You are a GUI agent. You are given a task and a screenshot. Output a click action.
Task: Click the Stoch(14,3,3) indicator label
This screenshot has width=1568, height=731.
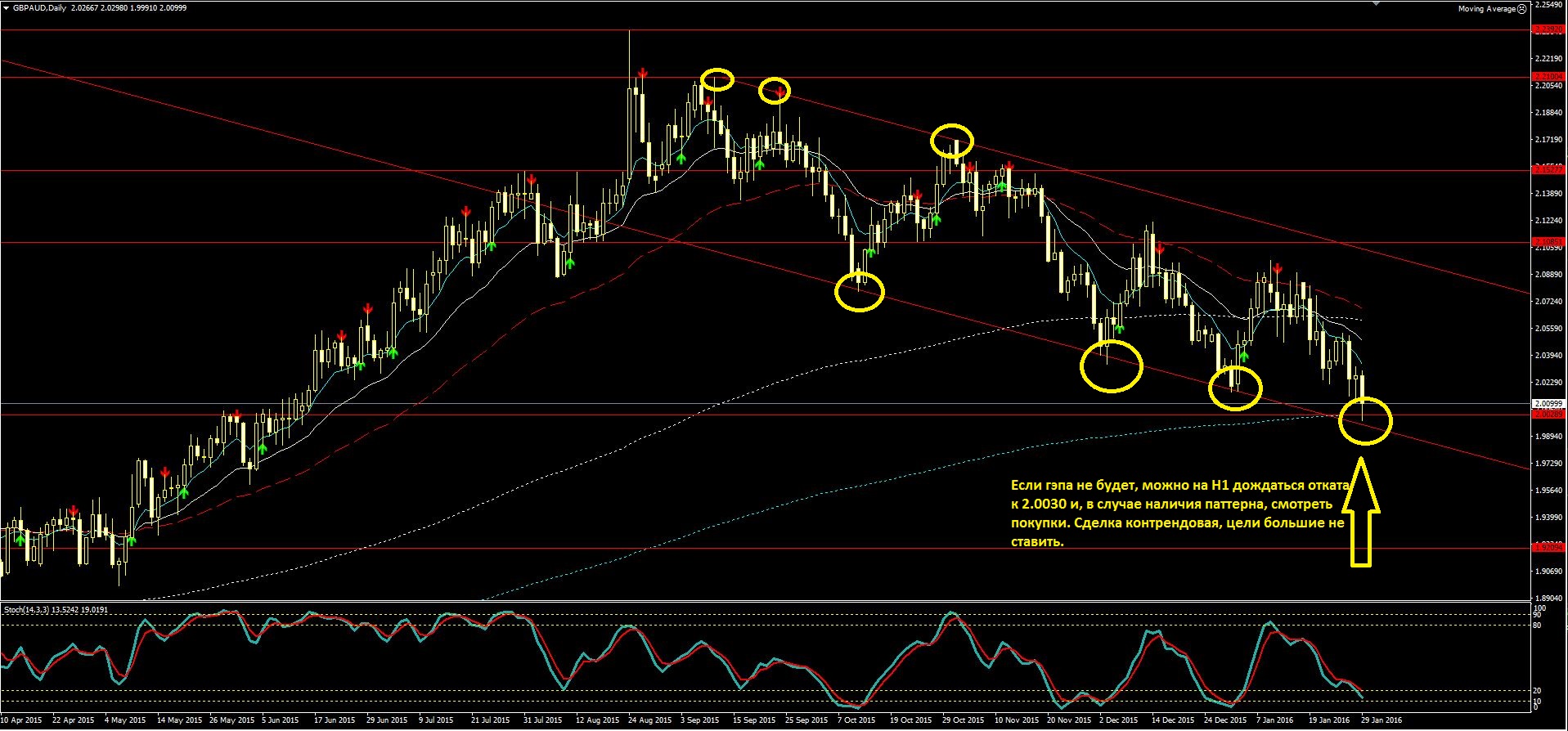tap(27, 610)
